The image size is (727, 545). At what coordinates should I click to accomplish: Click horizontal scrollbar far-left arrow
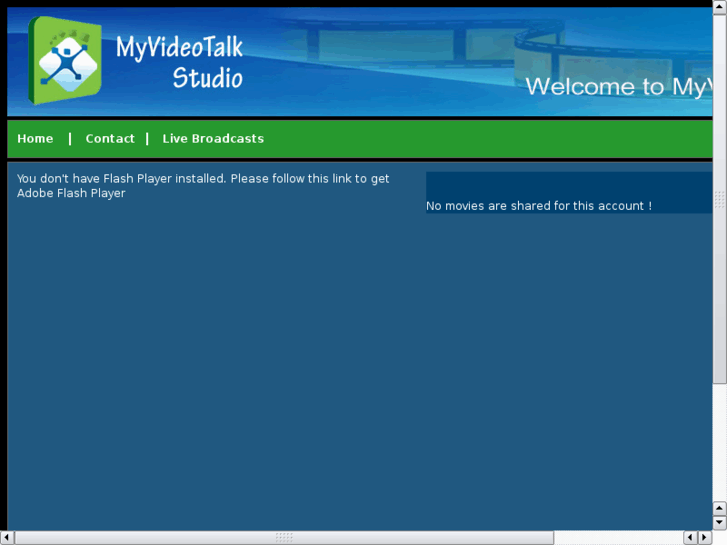(6, 538)
